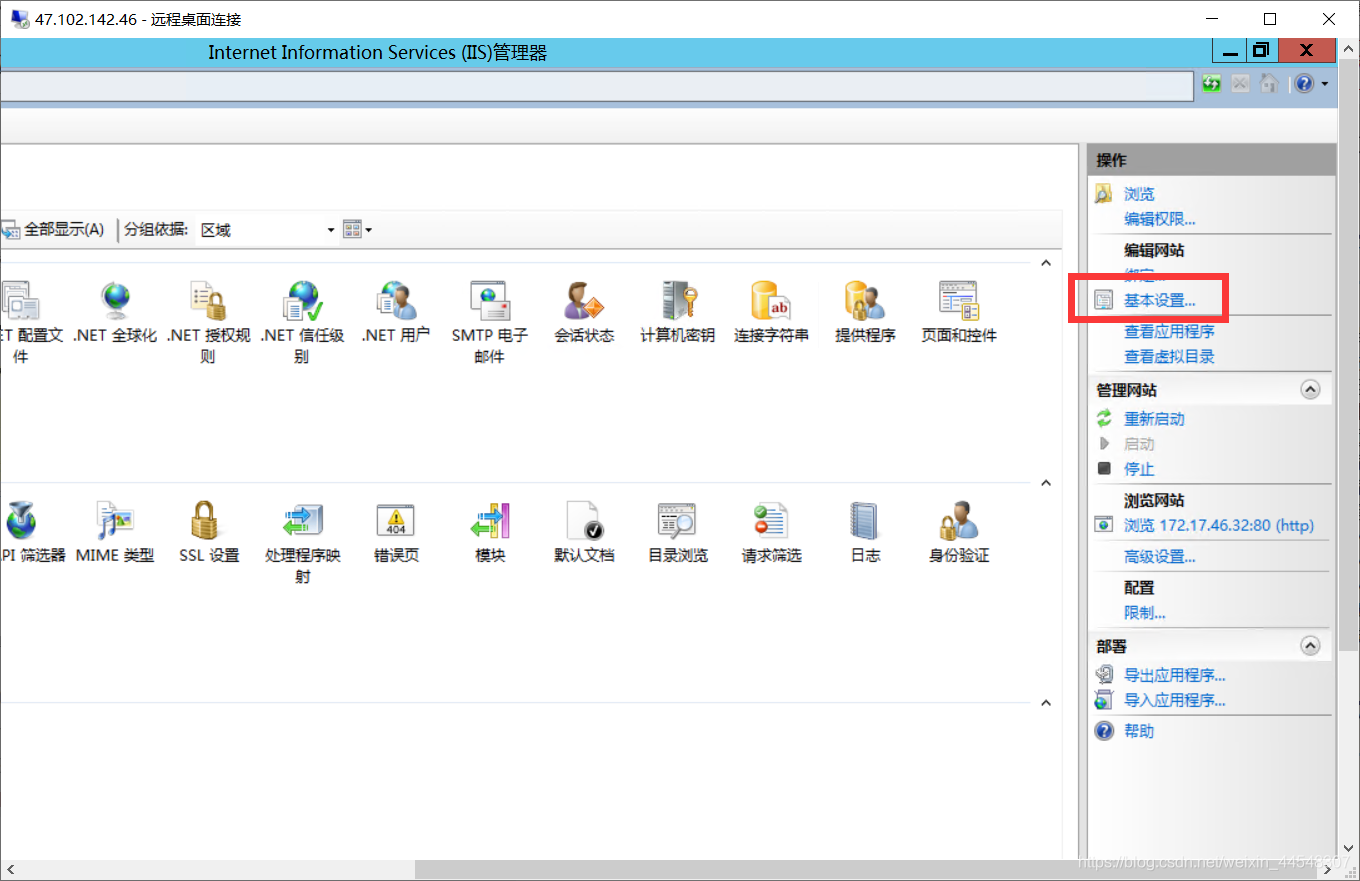Image resolution: width=1360 pixels, height=881 pixels.
Task: Click the help question mark toolbar icon
Action: click(1304, 84)
